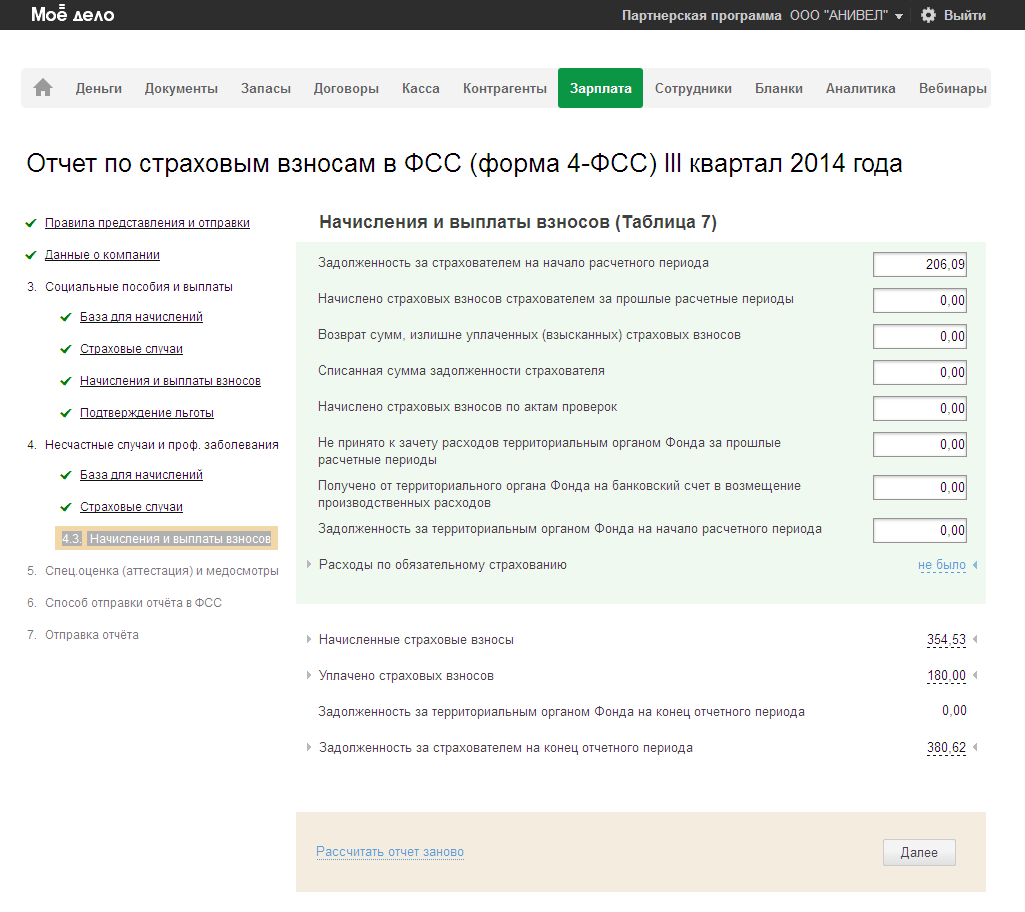Viewport: 1025px width, 912px height.
Task: Click the home icon in navigation bar
Action: (43, 88)
